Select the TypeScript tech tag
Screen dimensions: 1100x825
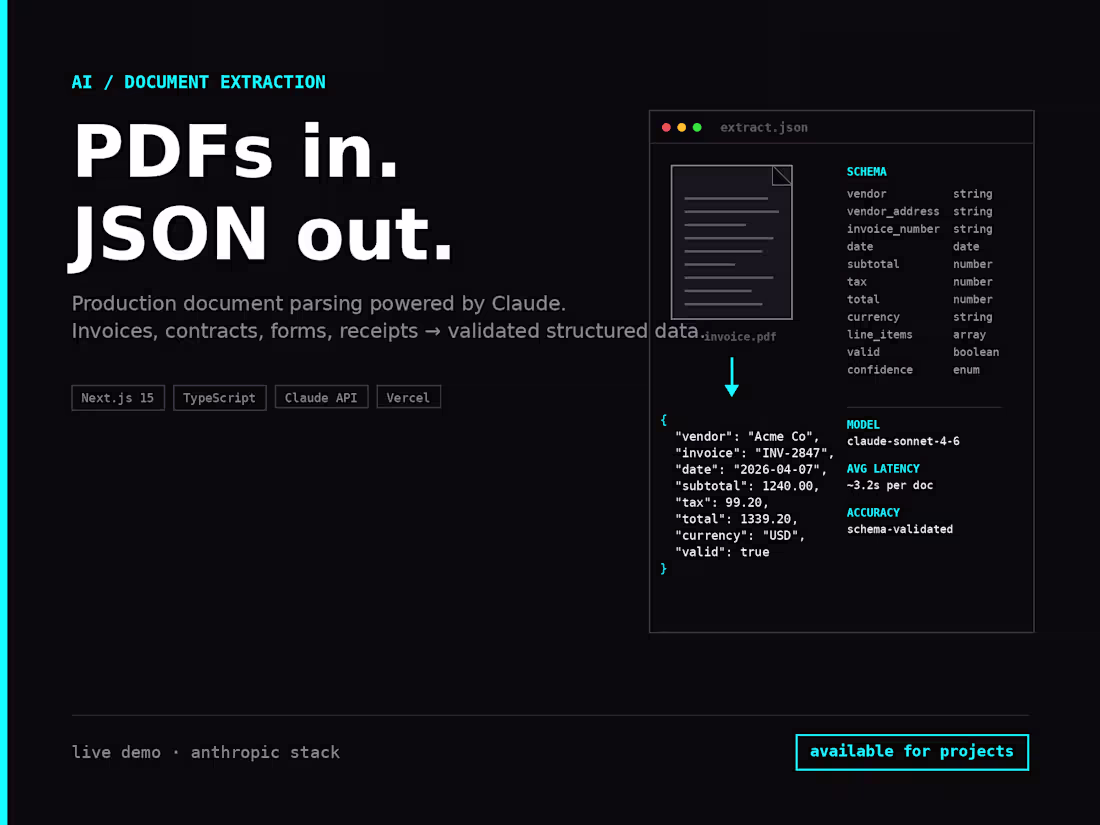(219, 397)
